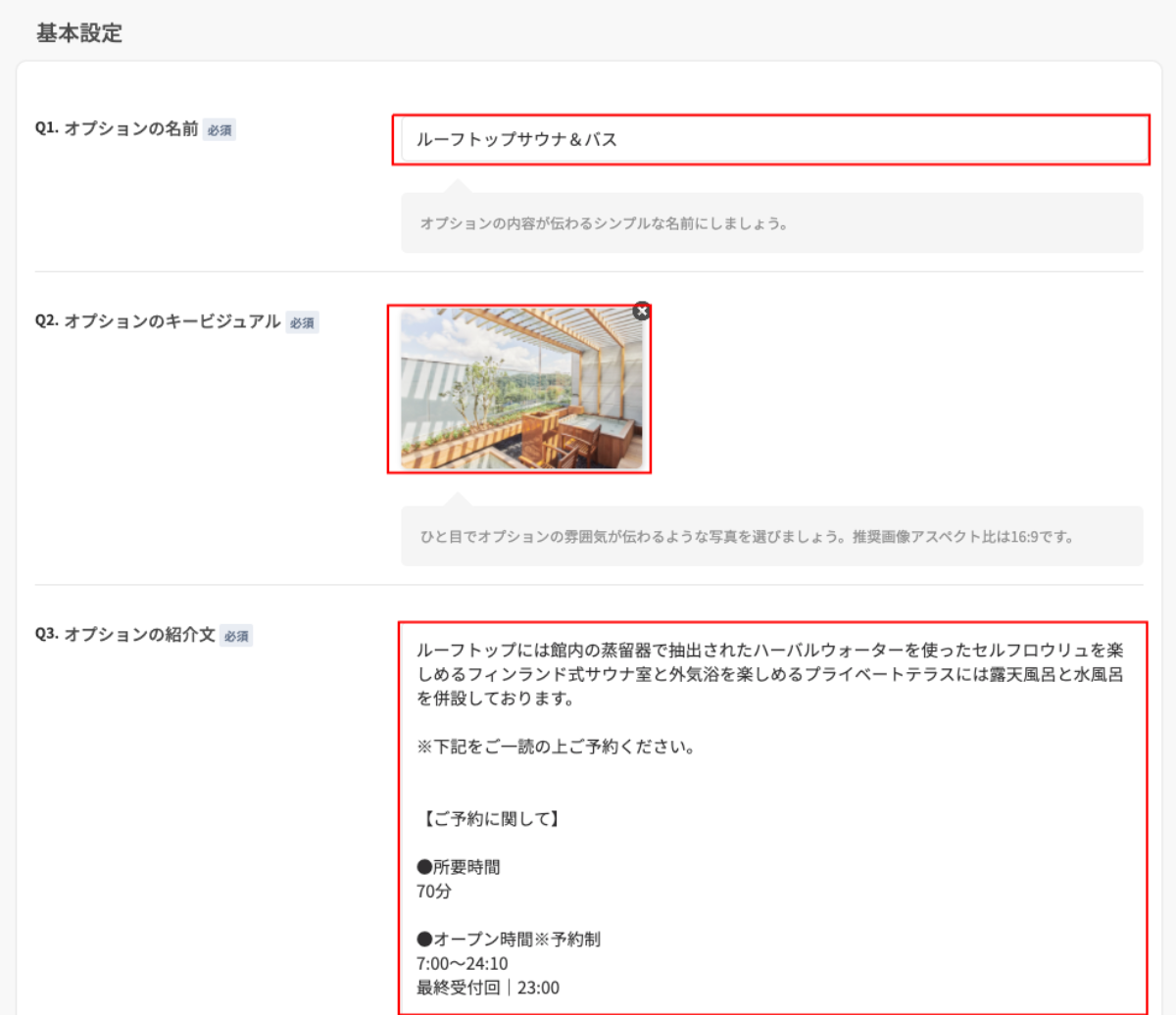Place cursor on the ●オープン時間※予約制 line
1176x1015 pixels.
click(x=509, y=940)
